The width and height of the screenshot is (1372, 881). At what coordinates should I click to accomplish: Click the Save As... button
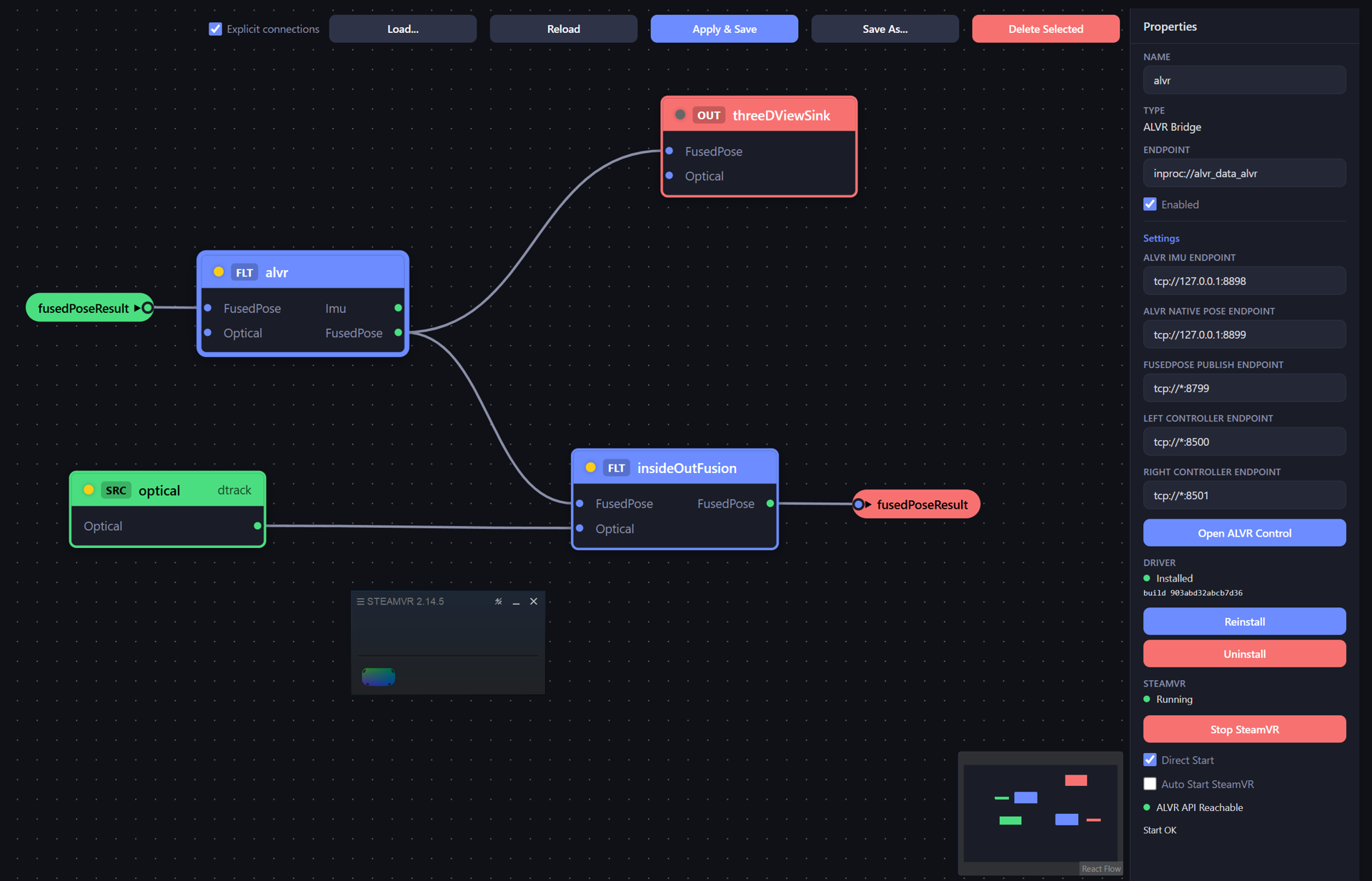pyautogui.click(x=885, y=29)
